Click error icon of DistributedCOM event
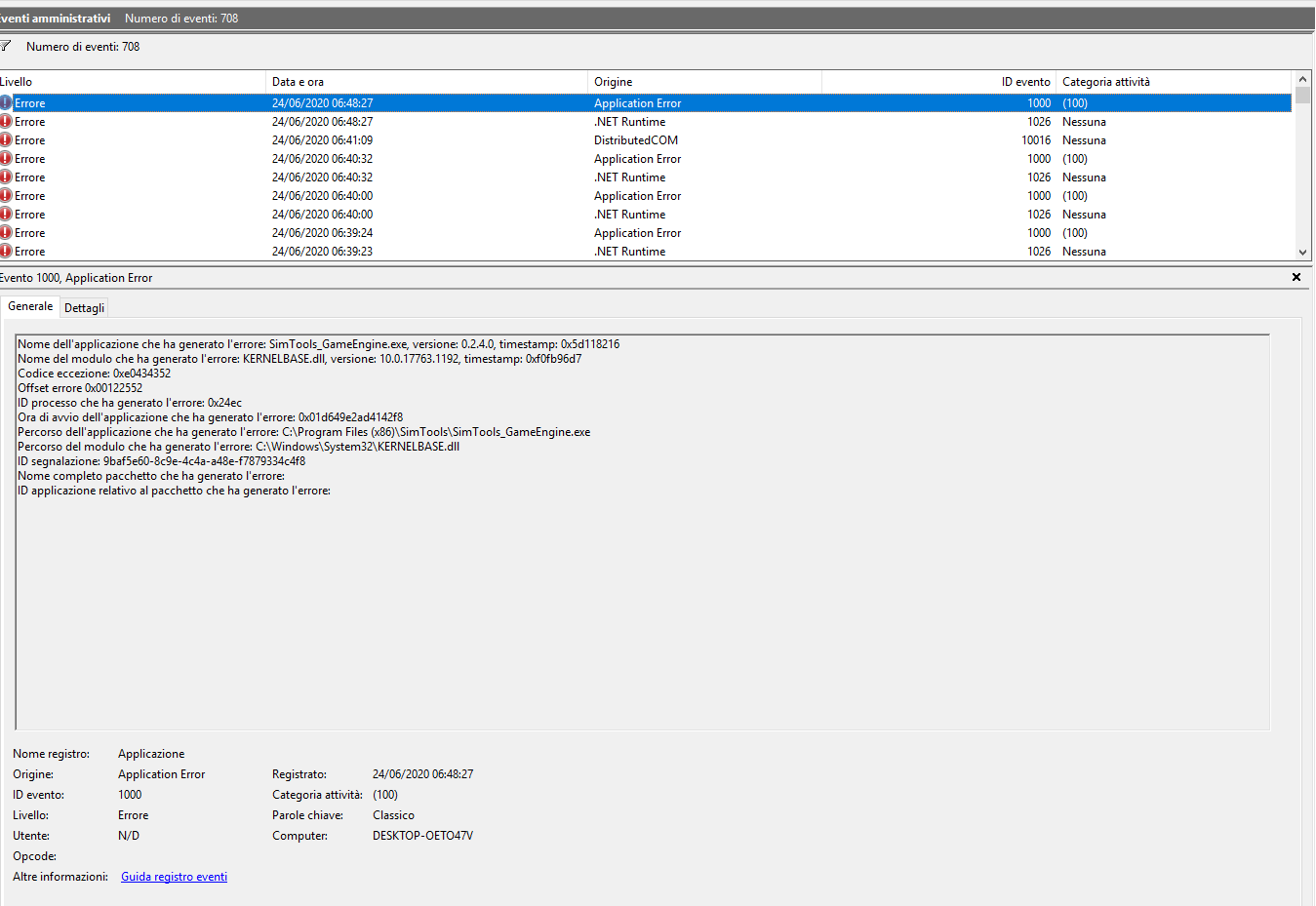 coord(6,140)
